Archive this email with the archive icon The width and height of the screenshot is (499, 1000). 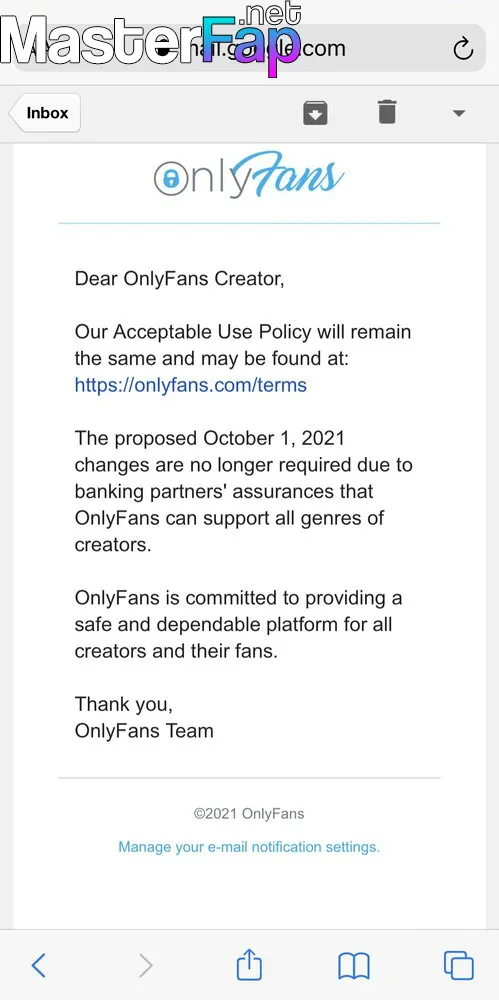pos(315,113)
